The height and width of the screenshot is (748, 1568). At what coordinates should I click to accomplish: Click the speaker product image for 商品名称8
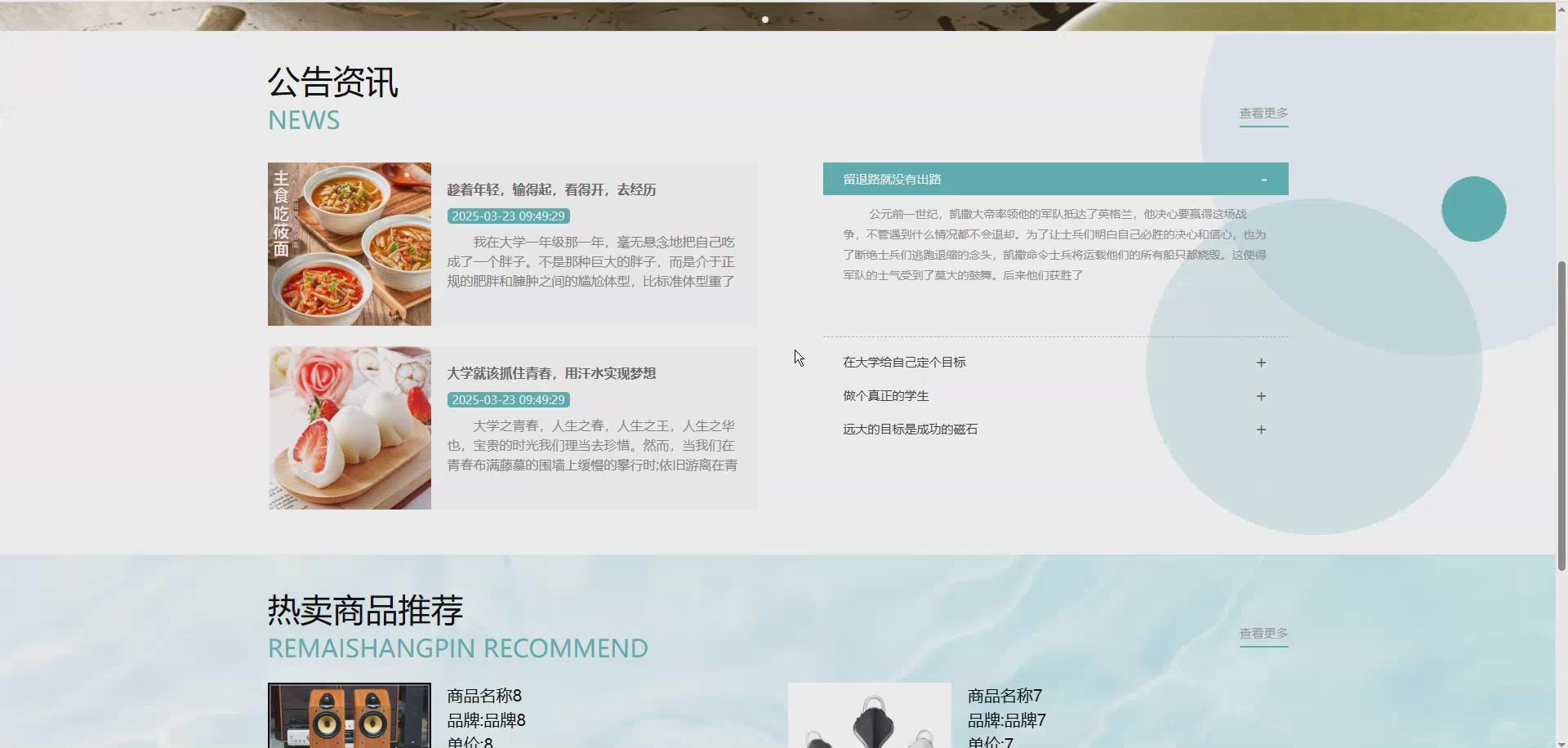349,716
